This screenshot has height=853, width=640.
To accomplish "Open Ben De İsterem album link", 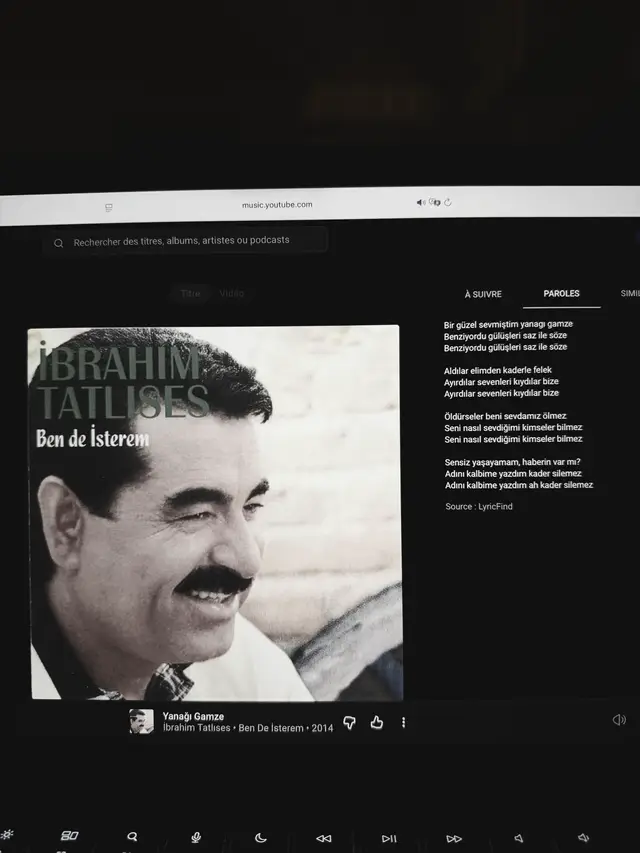I will point(271,728).
